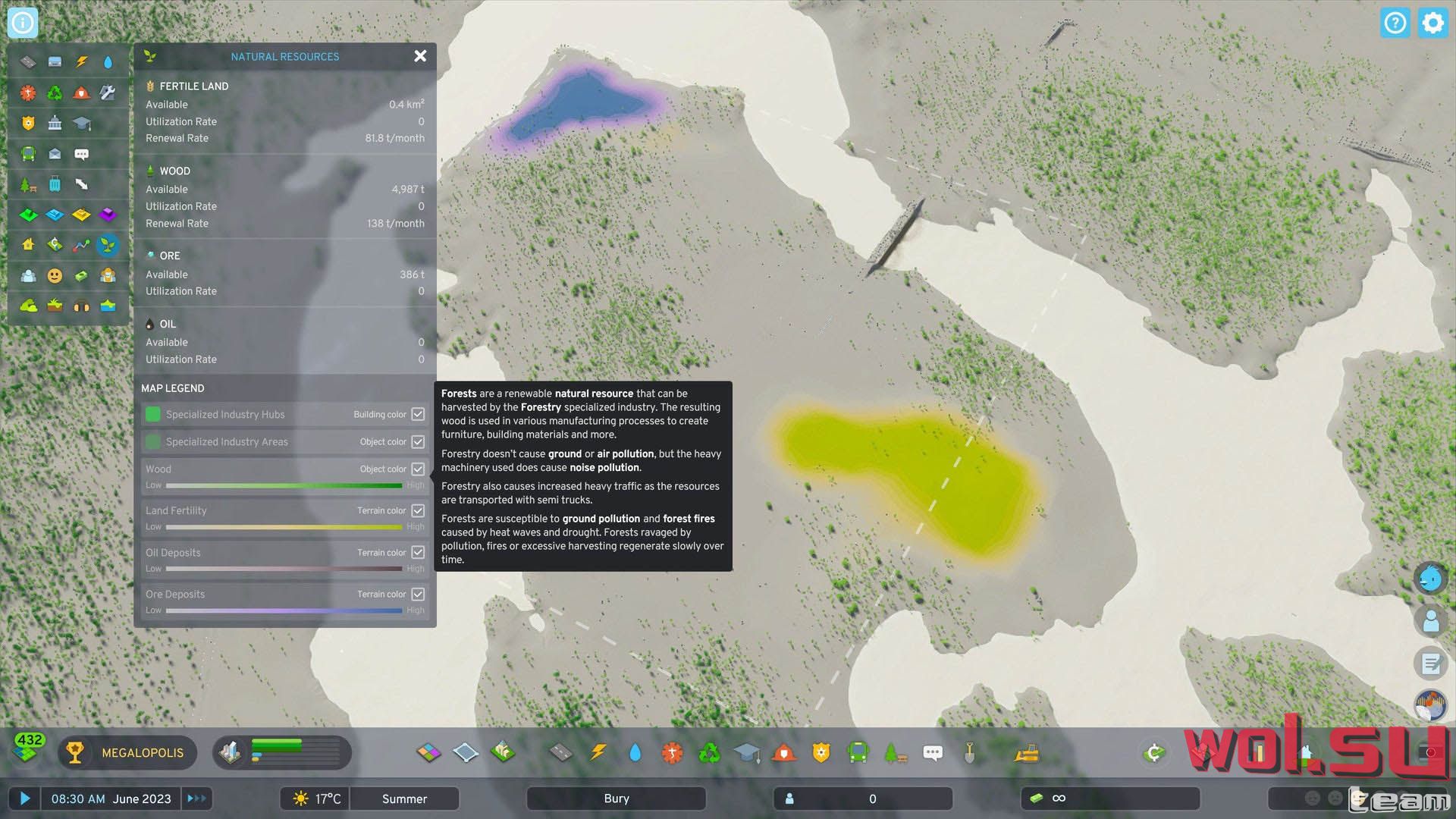Open the Water info view
The width and height of the screenshot is (1456, 819).
108,62
